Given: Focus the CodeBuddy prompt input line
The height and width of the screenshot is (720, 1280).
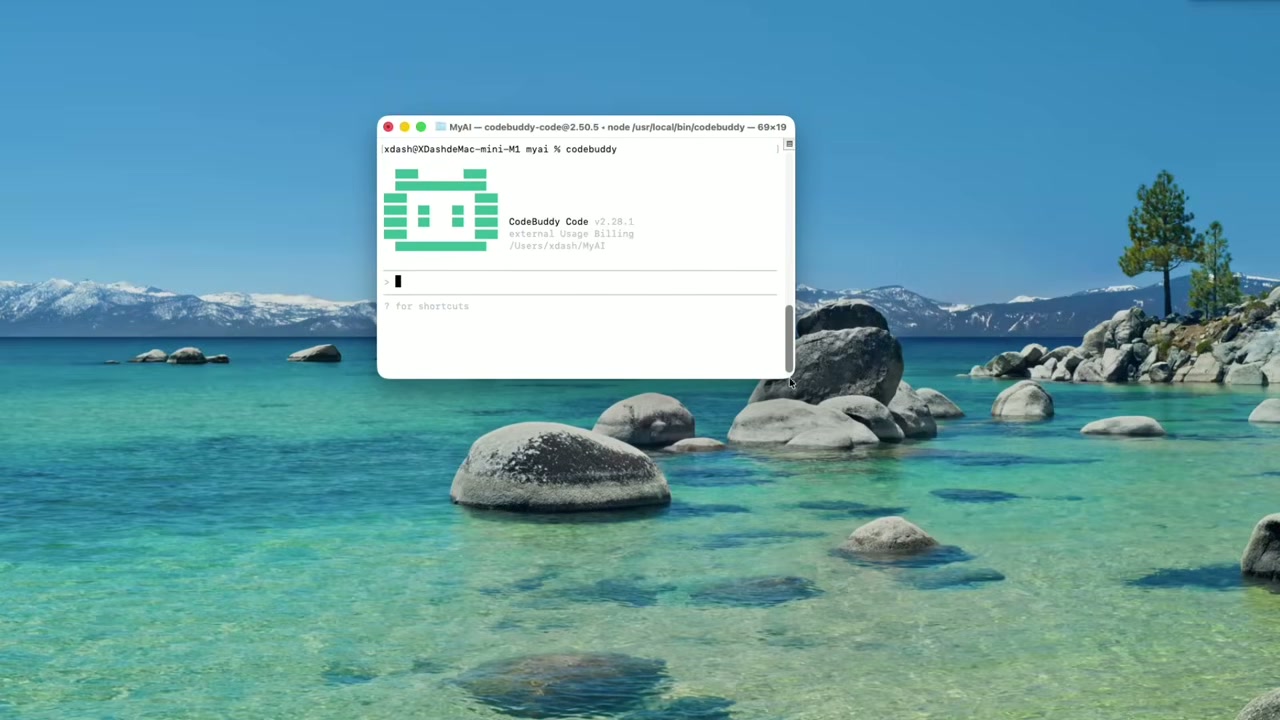Looking at the screenshot, I should 580,282.
